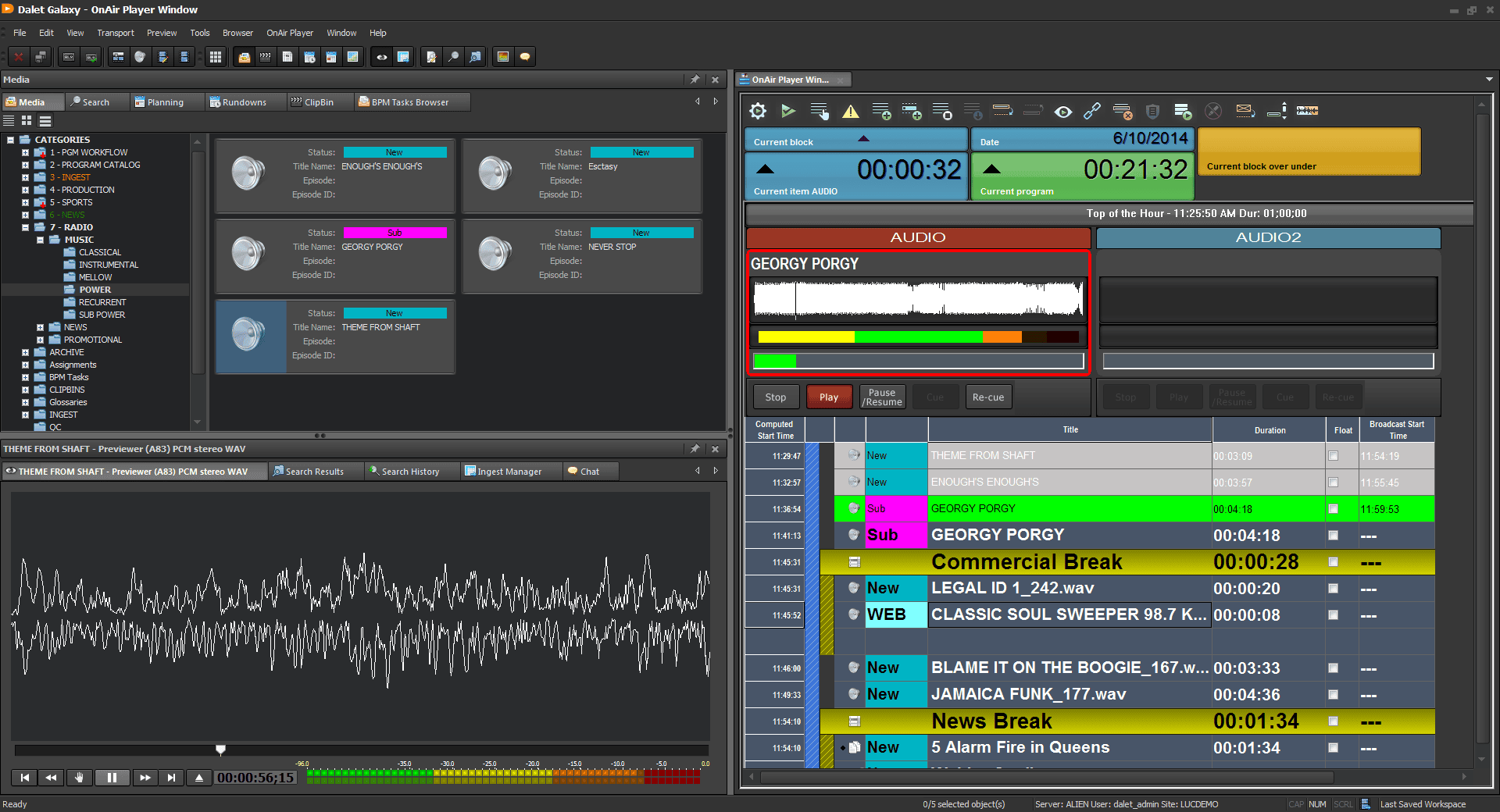Click the GEORGY PORGY waveform in AUDIO player
This screenshot has width=1500, height=812.
click(x=918, y=300)
